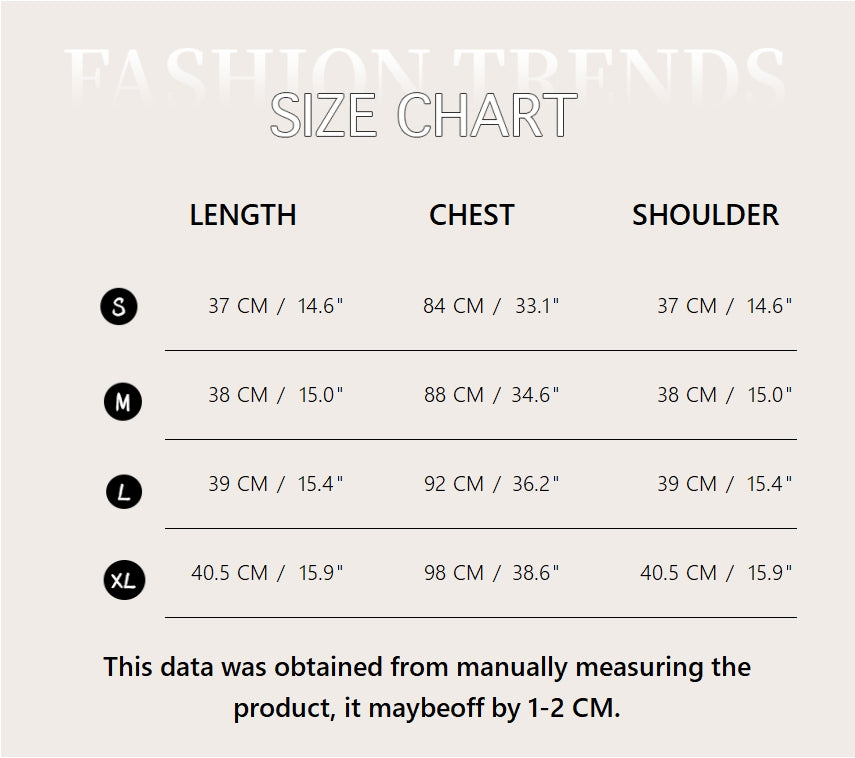Click the 92 CM / 36.2" chest value
The image size is (855, 758).
coord(491,484)
